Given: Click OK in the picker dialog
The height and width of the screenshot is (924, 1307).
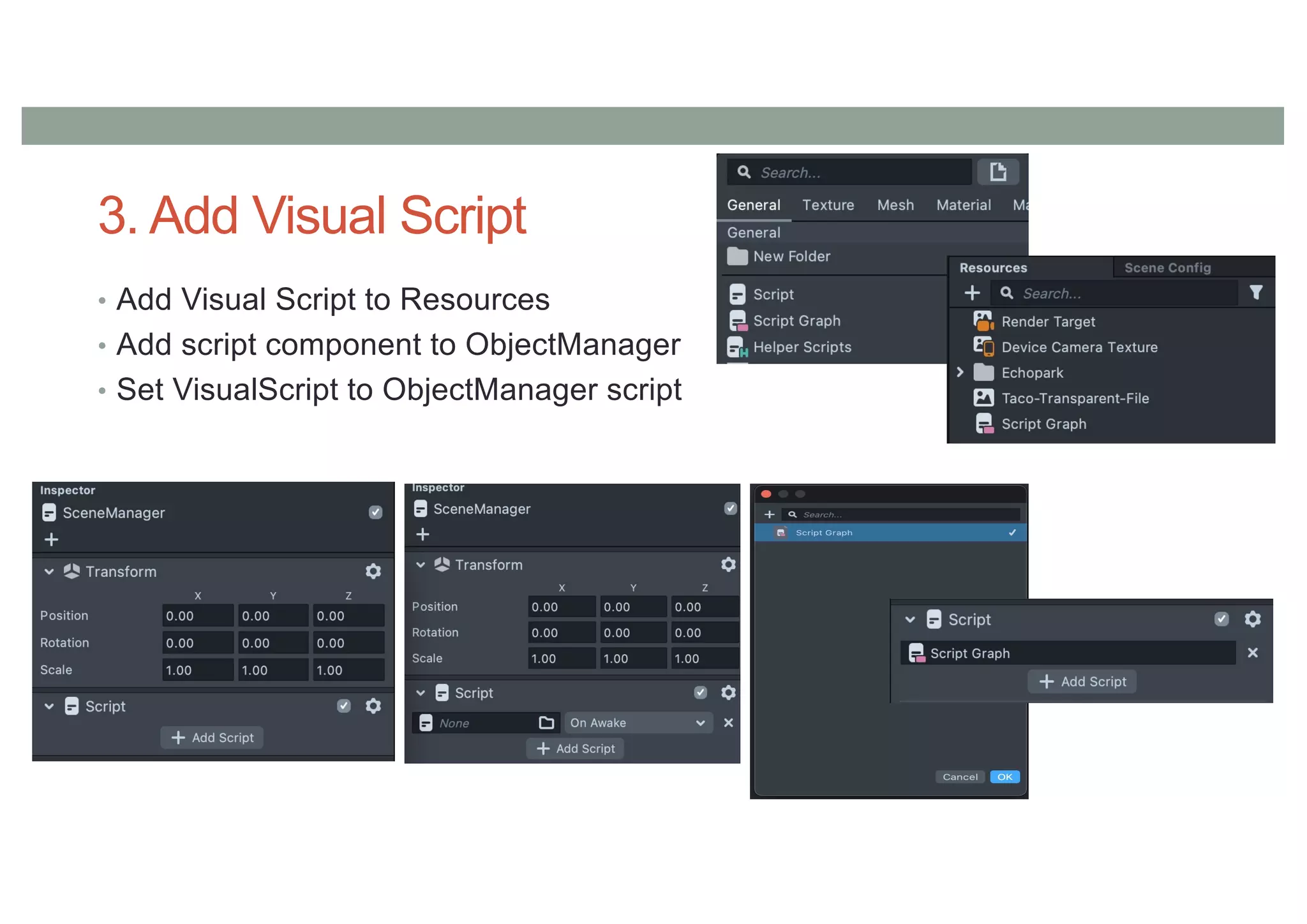Looking at the screenshot, I should [1005, 777].
